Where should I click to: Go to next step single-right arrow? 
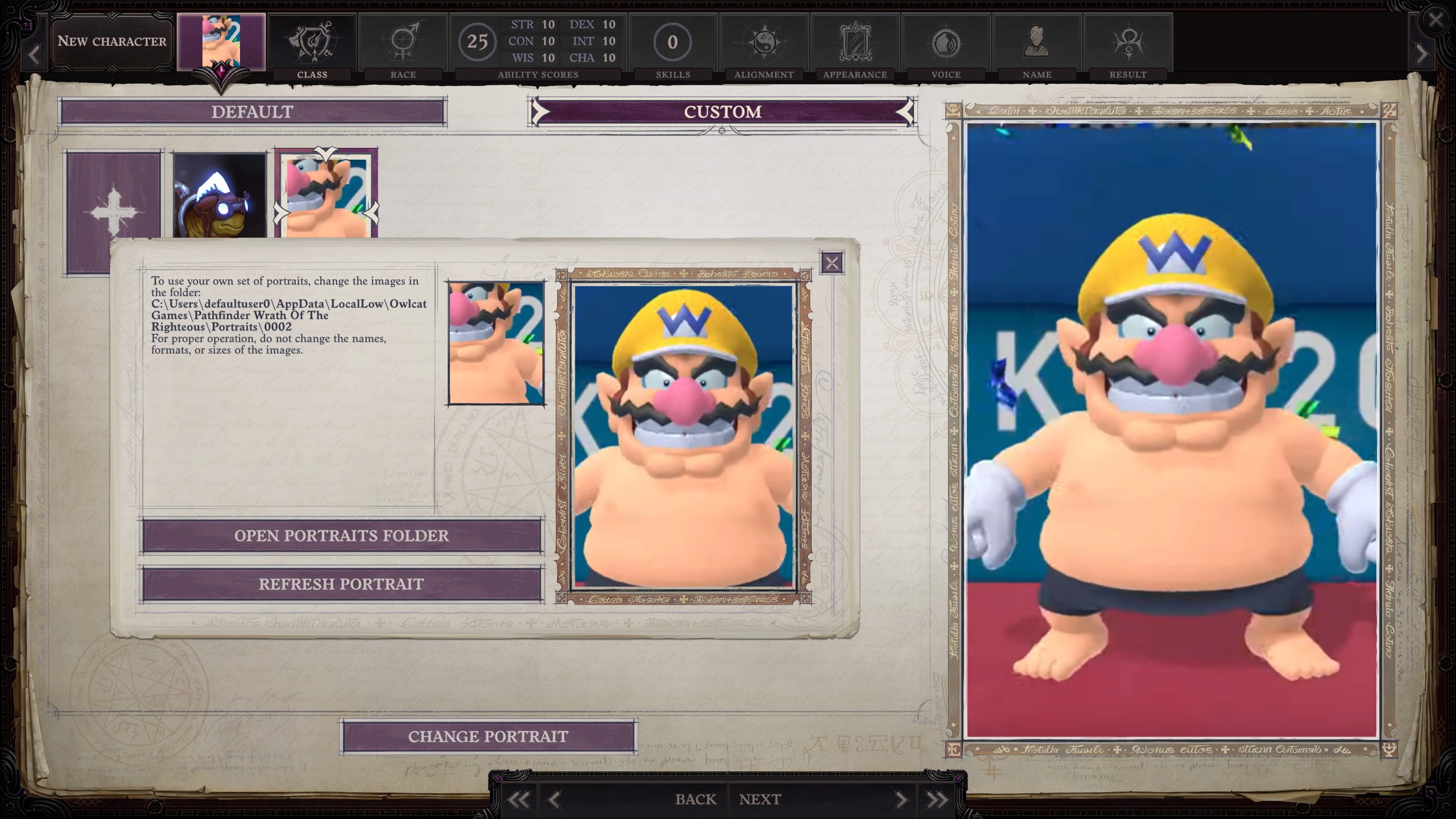coord(901,800)
